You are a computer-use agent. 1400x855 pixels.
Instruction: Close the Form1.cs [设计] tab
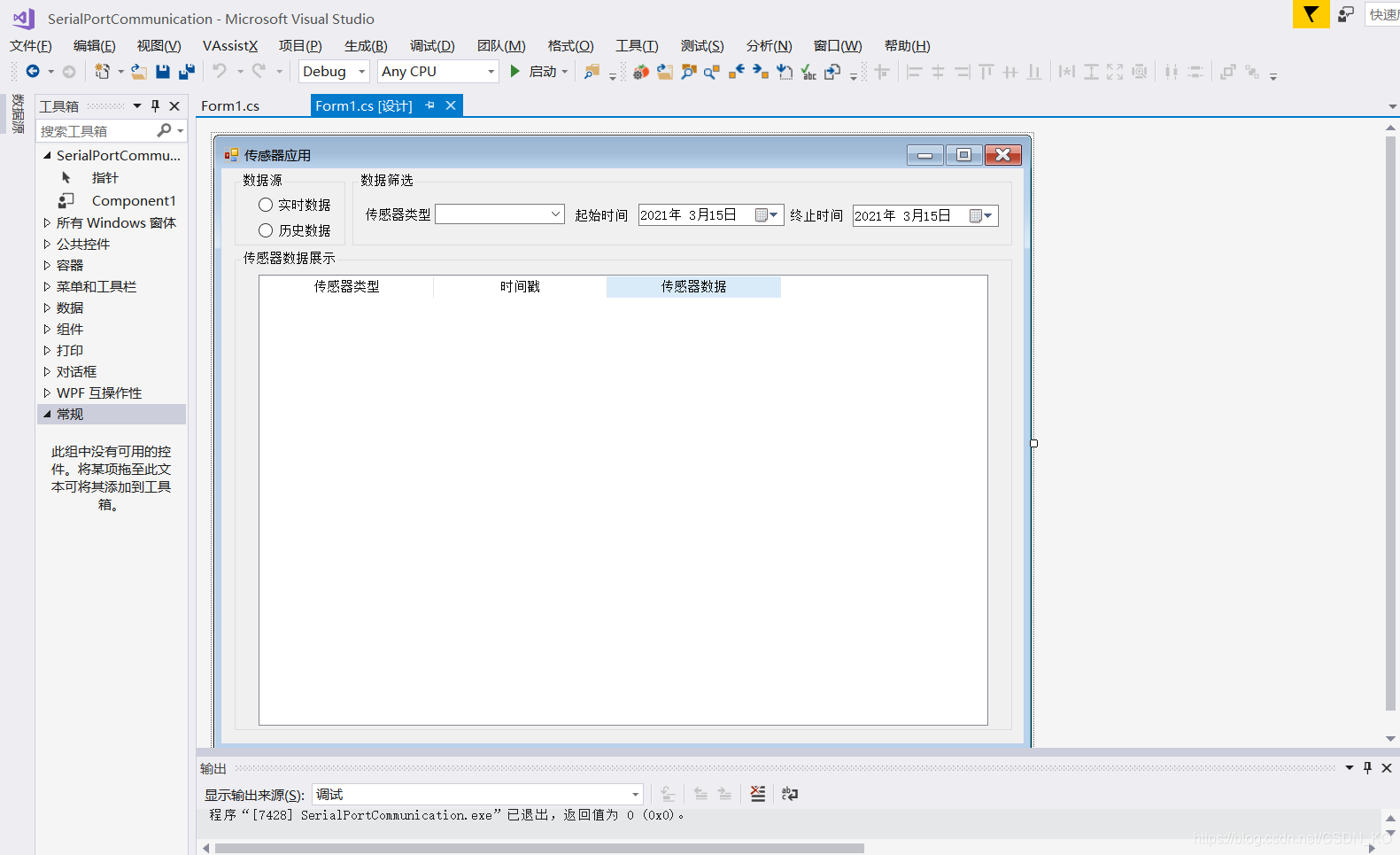451,105
